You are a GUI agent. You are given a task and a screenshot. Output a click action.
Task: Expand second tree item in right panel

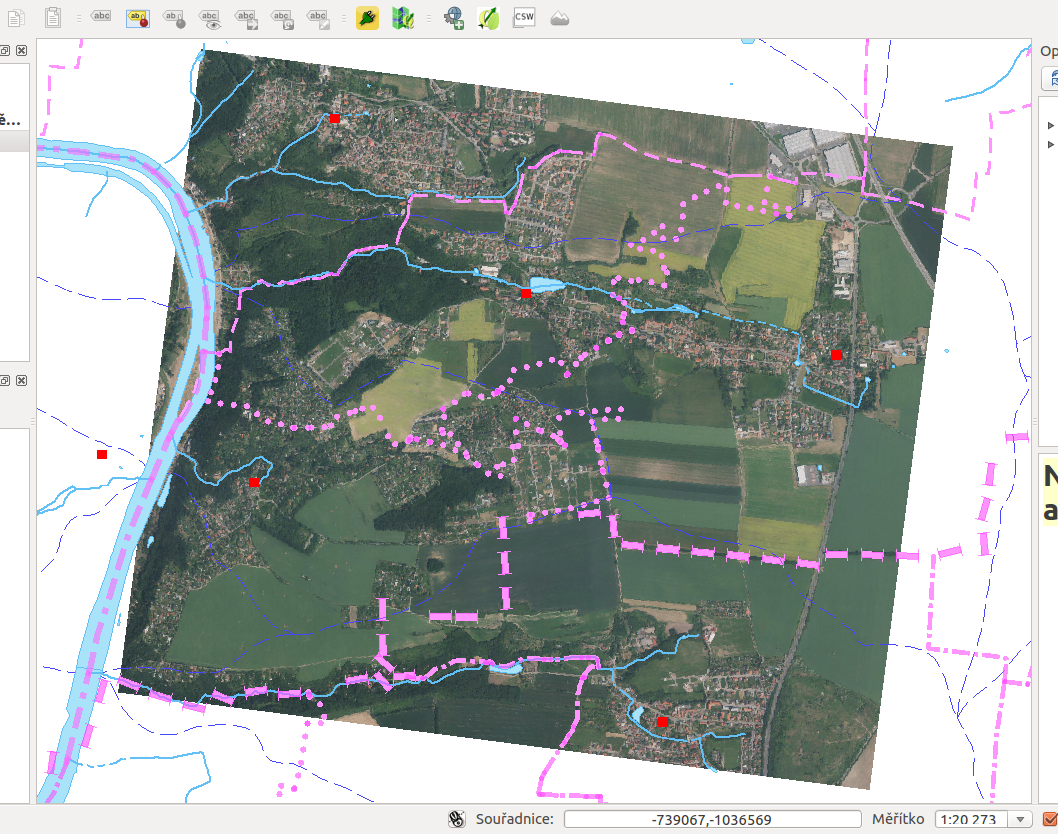click(x=1051, y=144)
